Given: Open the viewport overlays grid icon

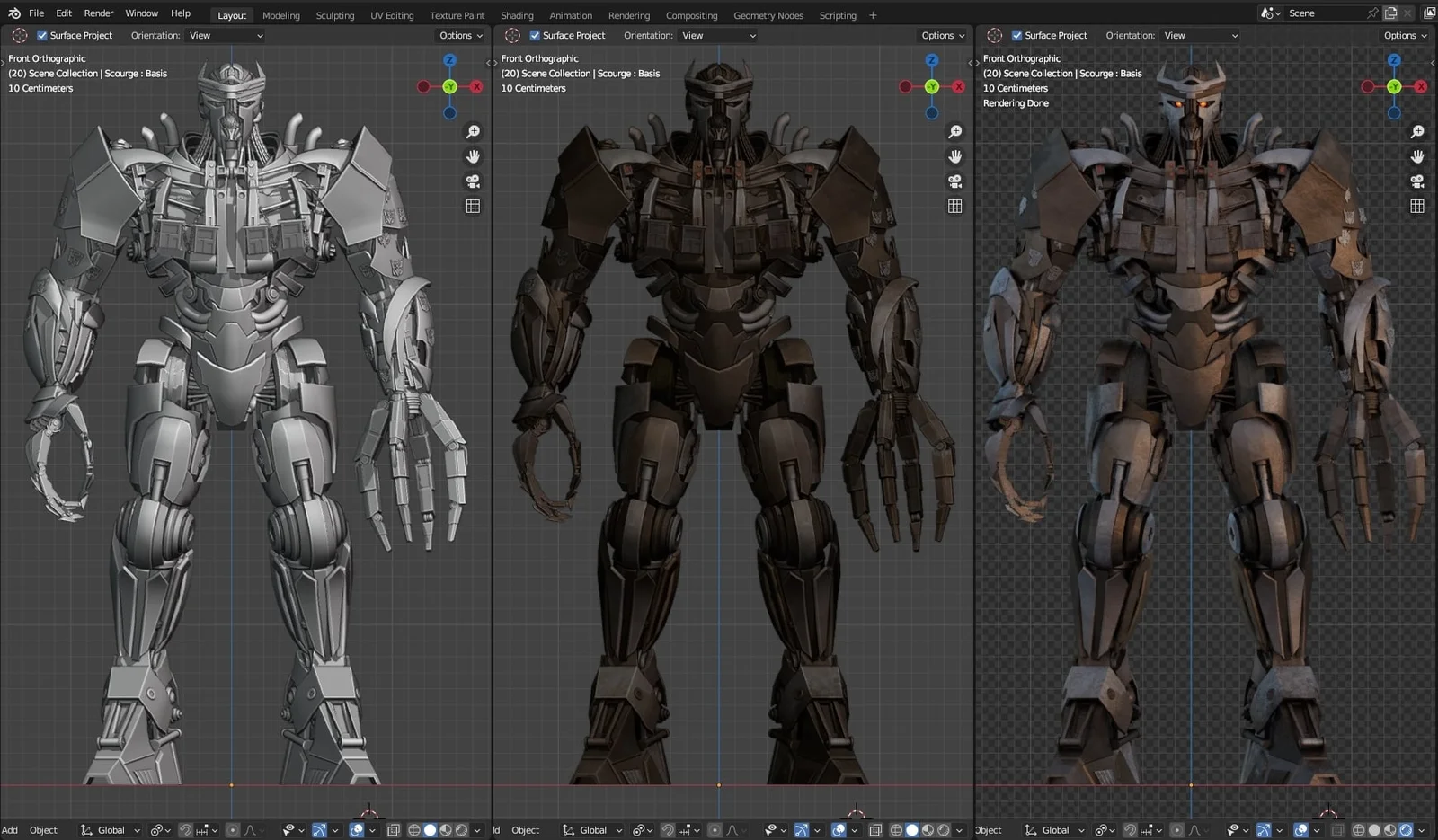Looking at the screenshot, I should pos(472,206).
